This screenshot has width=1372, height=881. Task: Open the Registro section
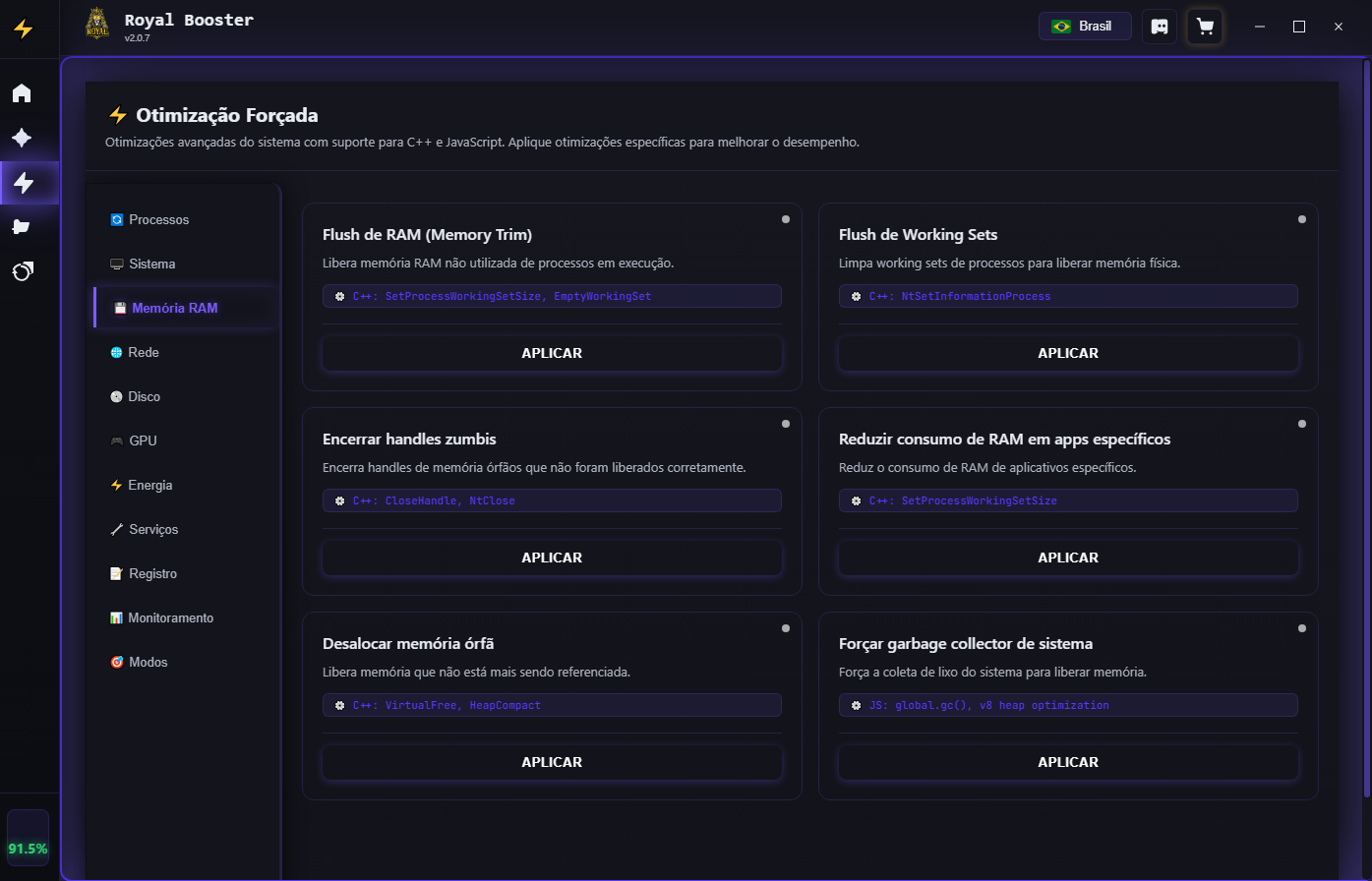pyautogui.click(x=152, y=574)
